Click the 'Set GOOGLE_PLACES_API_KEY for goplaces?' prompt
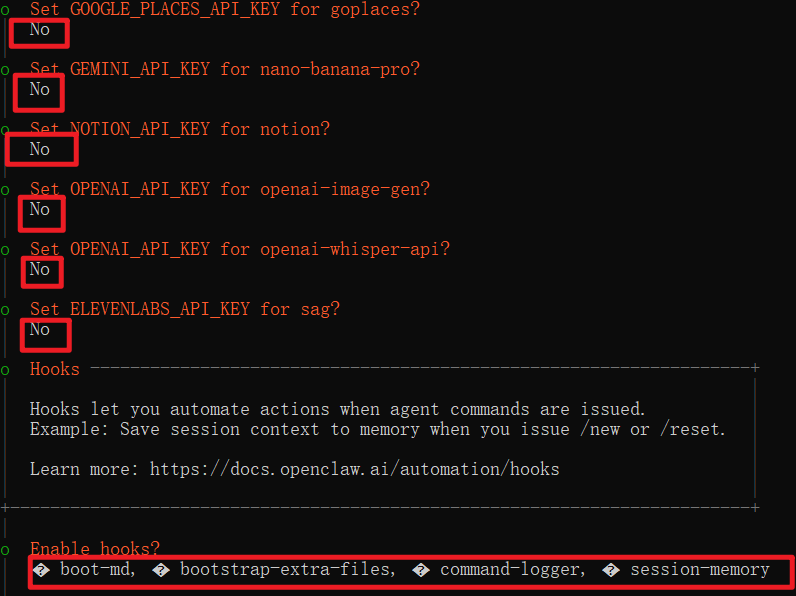The width and height of the screenshot is (796, 596). coord(225,9)
